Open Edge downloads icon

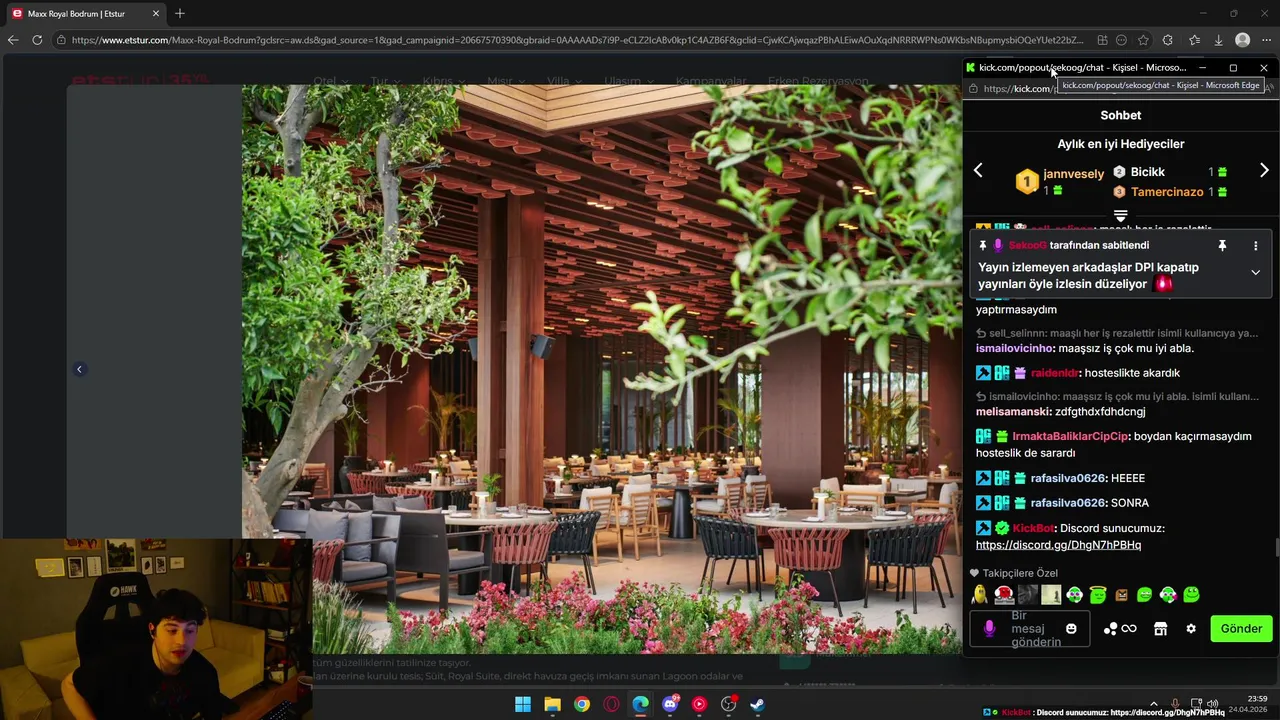click(x=1218, y=40)
